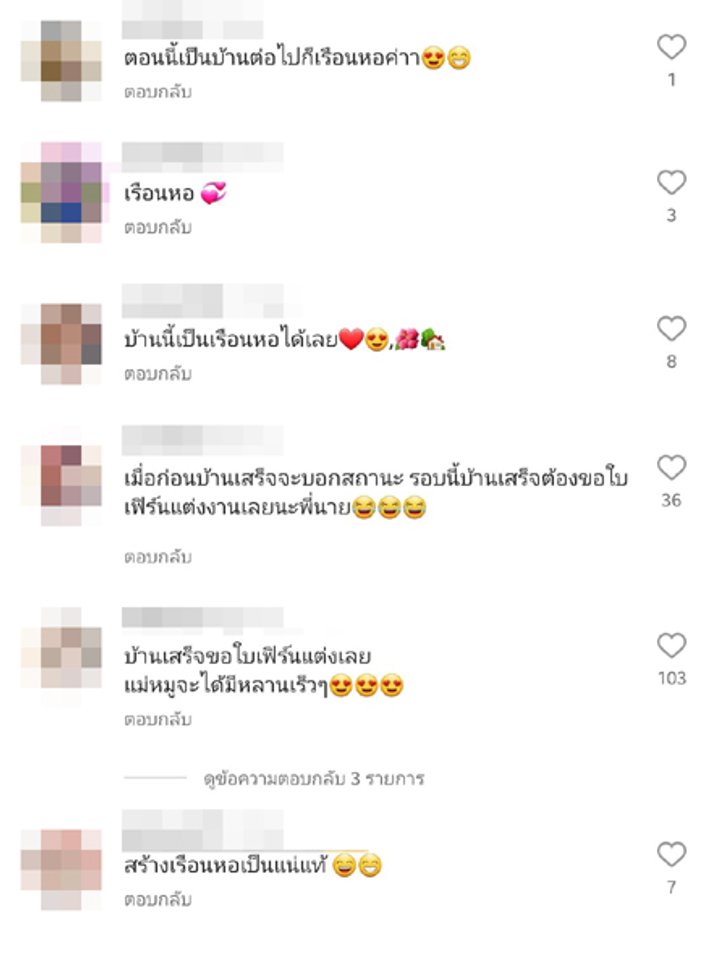This screenshot has width=728, height=971.
Task: Reply to the บ้านนี้เป็นเรือนหอได้เลย comment
Action: [158, 374]
